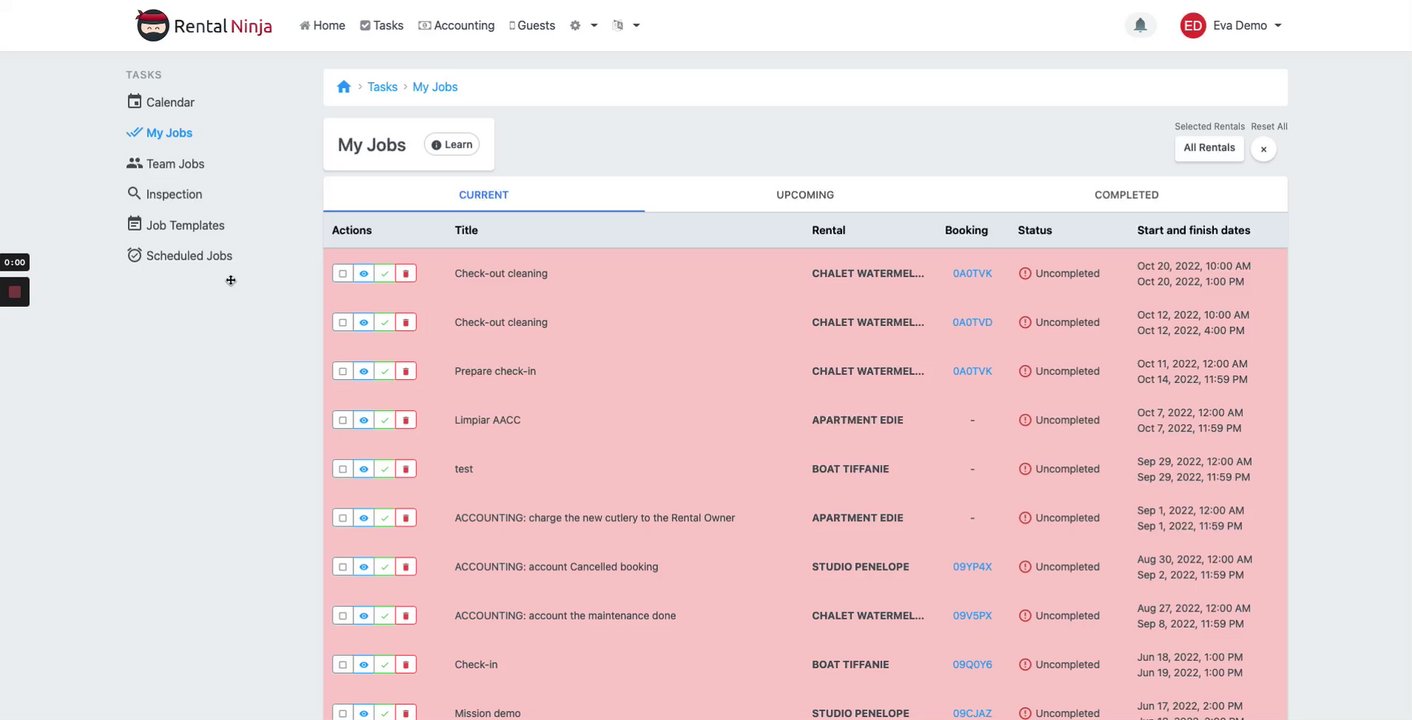Mark the Prepare check-in job complete
1412x720 pixels.
(385, 371)
